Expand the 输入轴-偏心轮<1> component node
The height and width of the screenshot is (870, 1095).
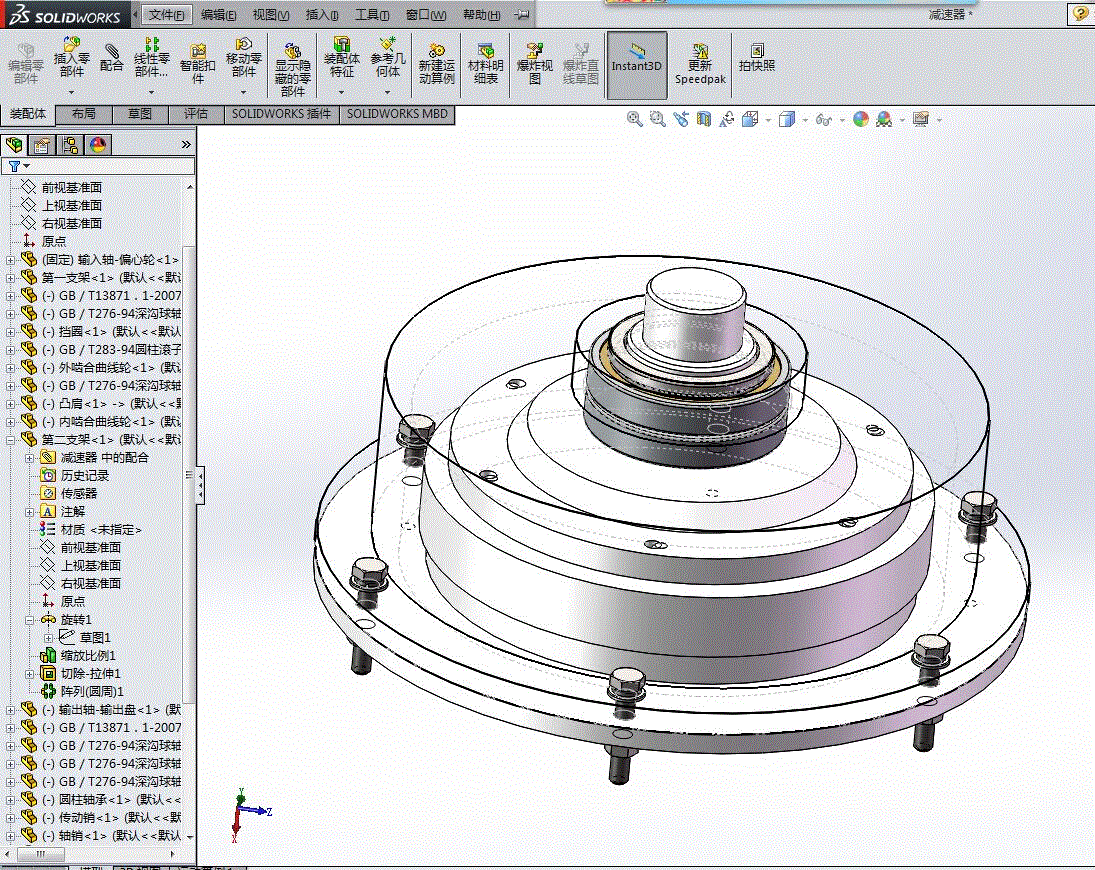click(11, 260)
